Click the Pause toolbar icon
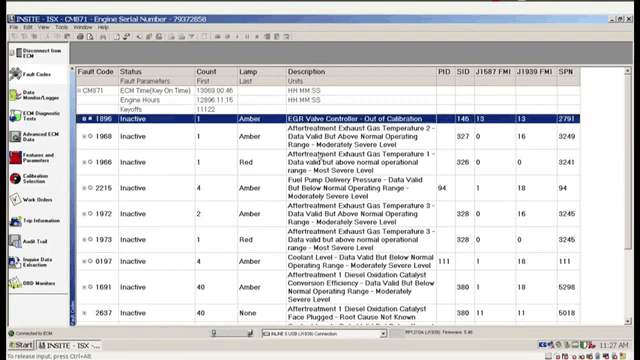Screen dimensions: 640x360 tap(247, 37)
